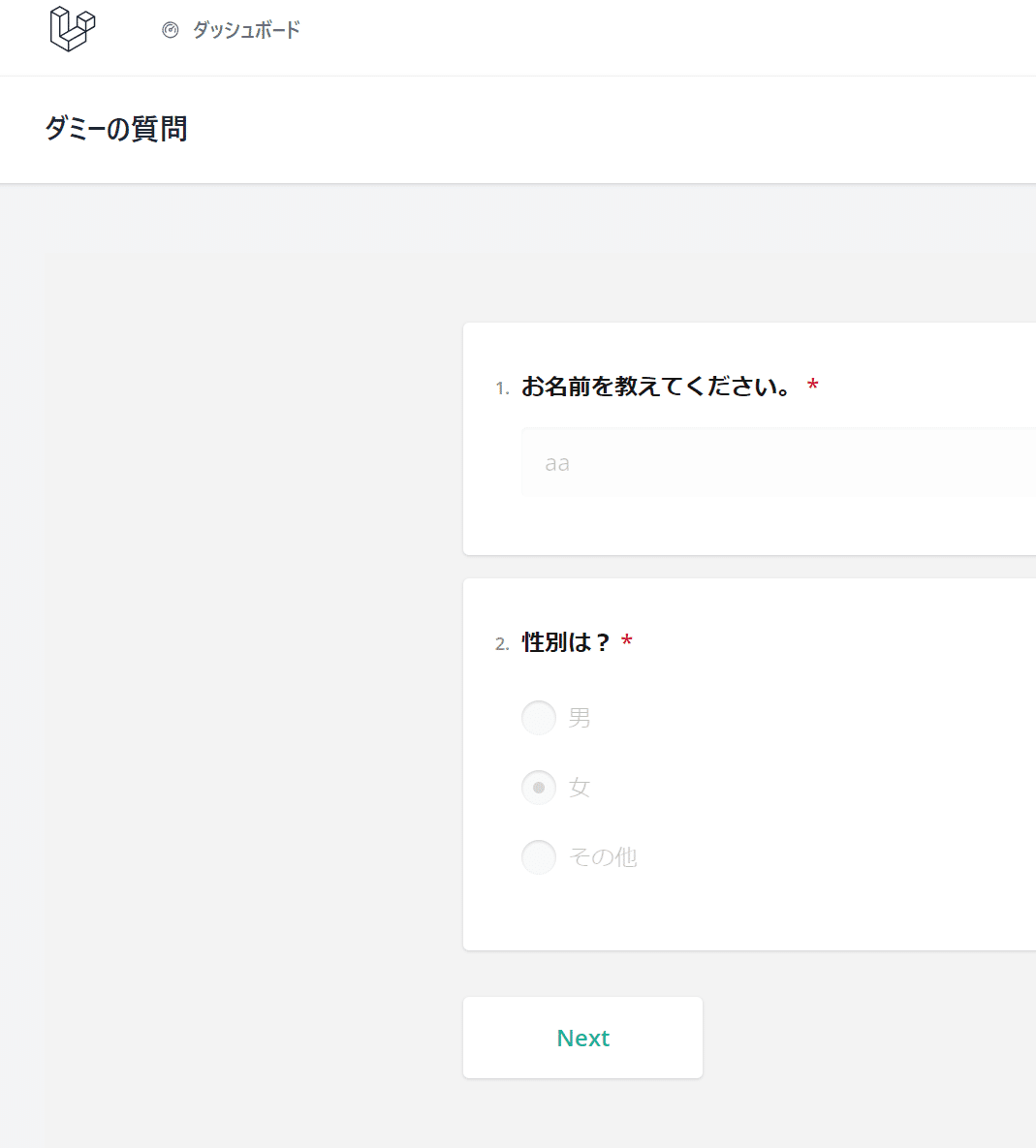Select the その他 radio button

pyautogui.click(x=539, y=857)
